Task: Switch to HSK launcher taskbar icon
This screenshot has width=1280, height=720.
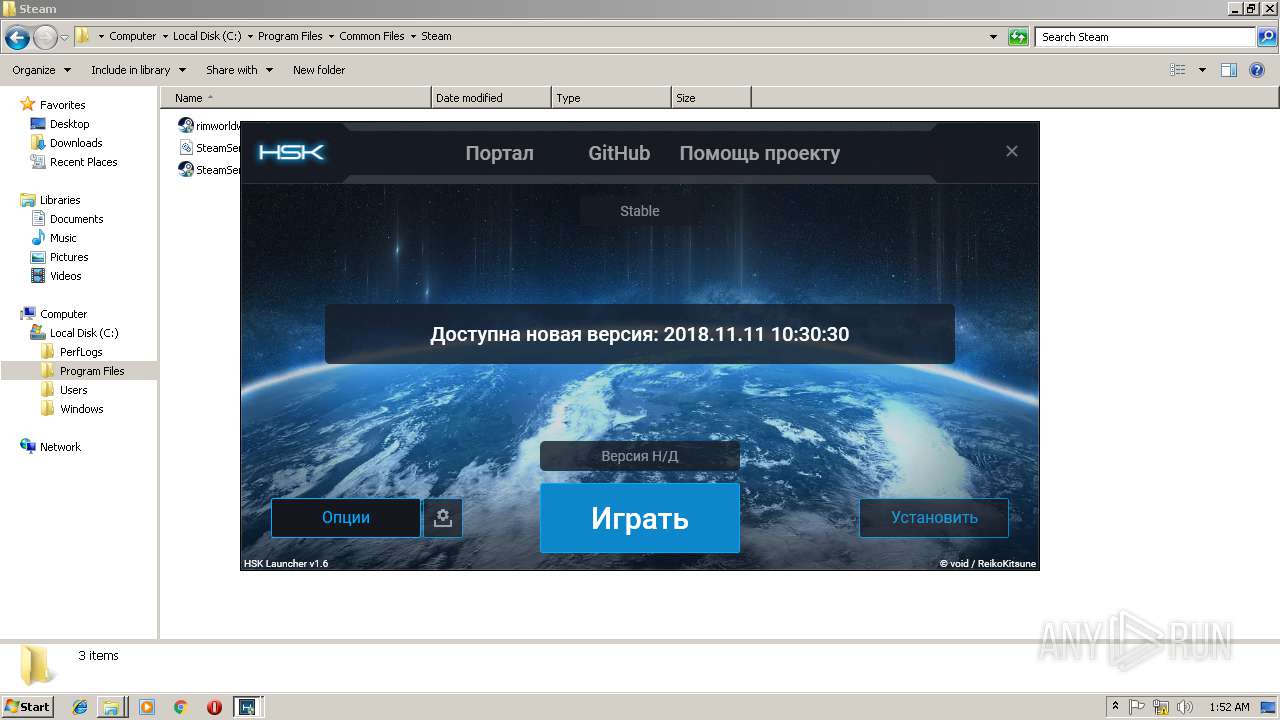Action: (246, 706)
